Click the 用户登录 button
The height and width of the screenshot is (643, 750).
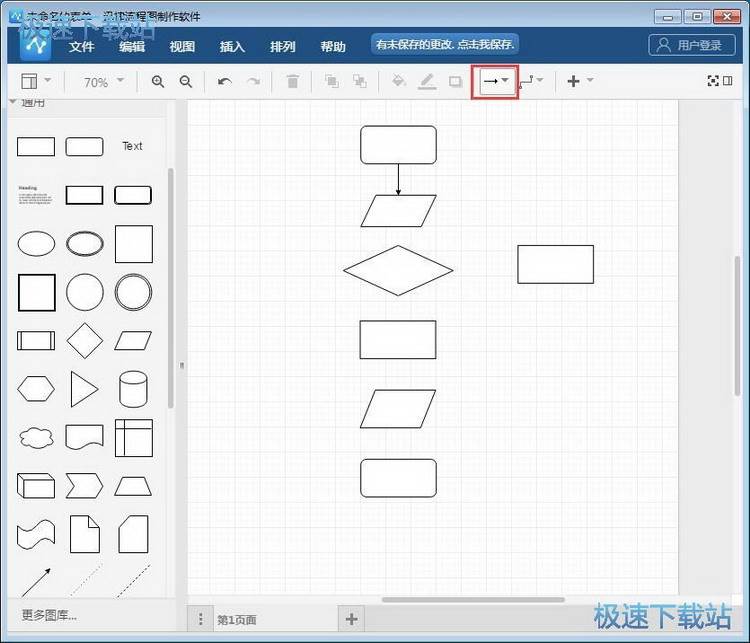[691, 45]
